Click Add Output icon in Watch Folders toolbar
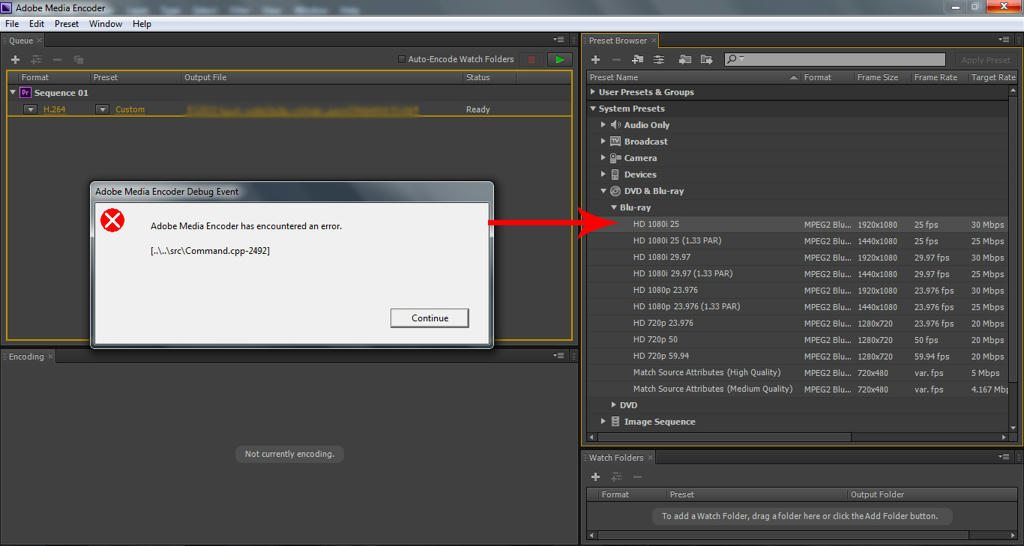 pos(616,477)
